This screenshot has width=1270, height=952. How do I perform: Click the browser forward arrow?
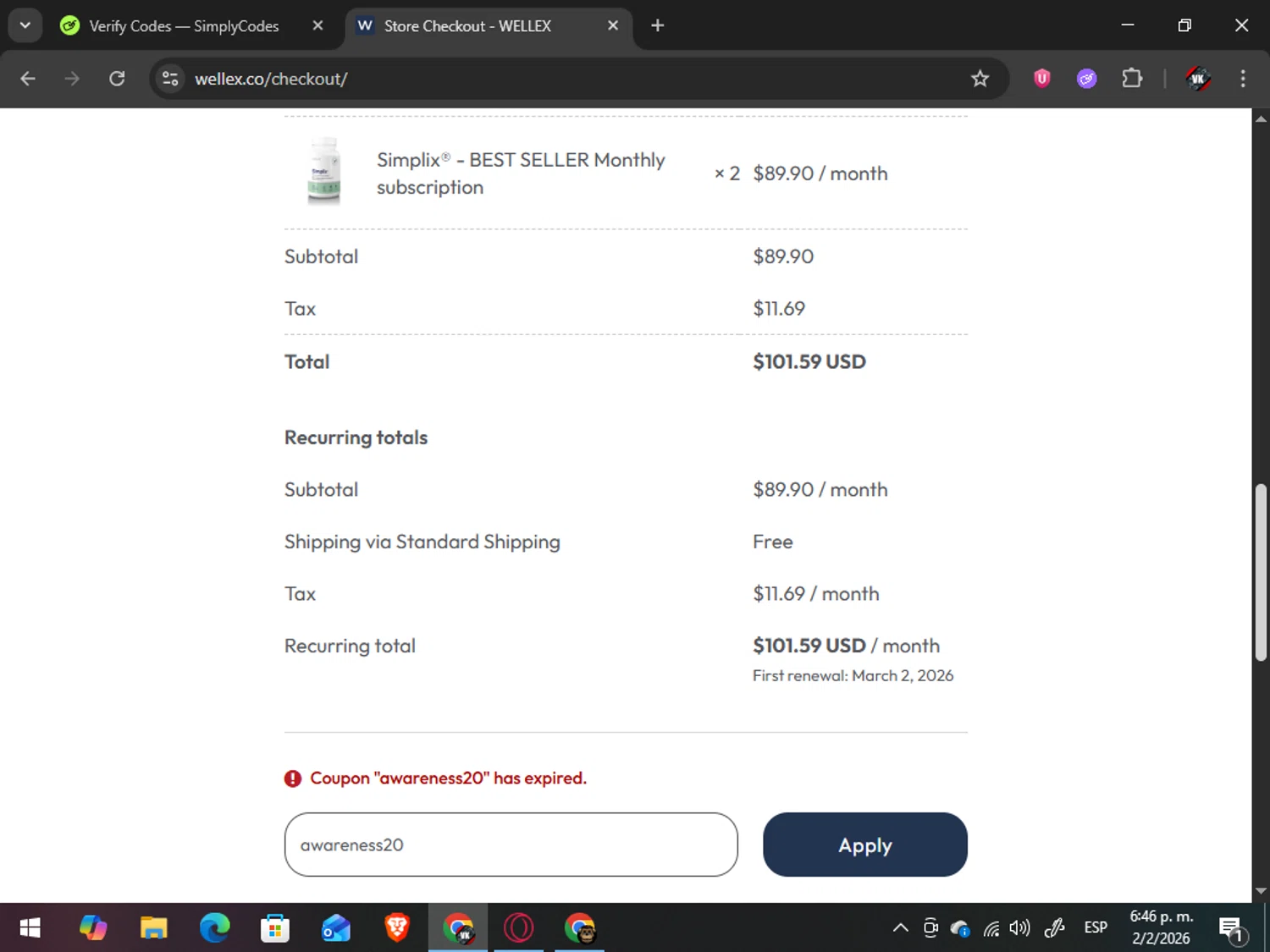72,79
